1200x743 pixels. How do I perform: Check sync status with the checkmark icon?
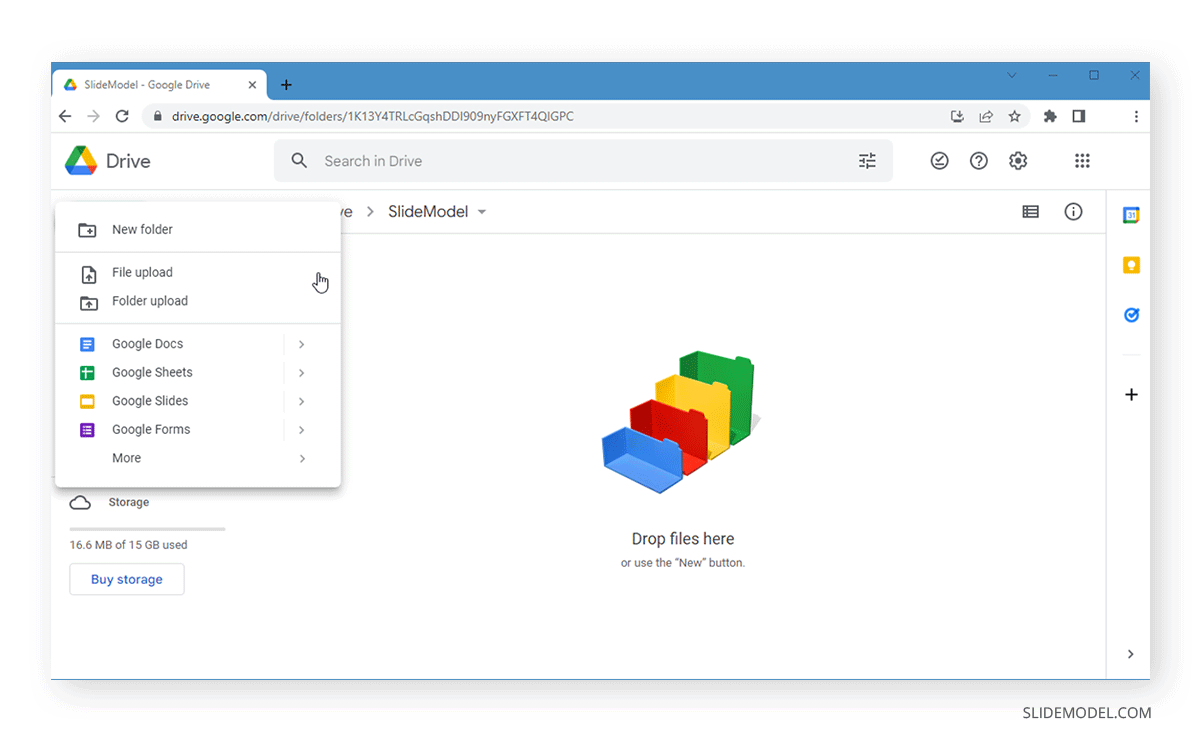pyautogui.click(x=939, y=160)
